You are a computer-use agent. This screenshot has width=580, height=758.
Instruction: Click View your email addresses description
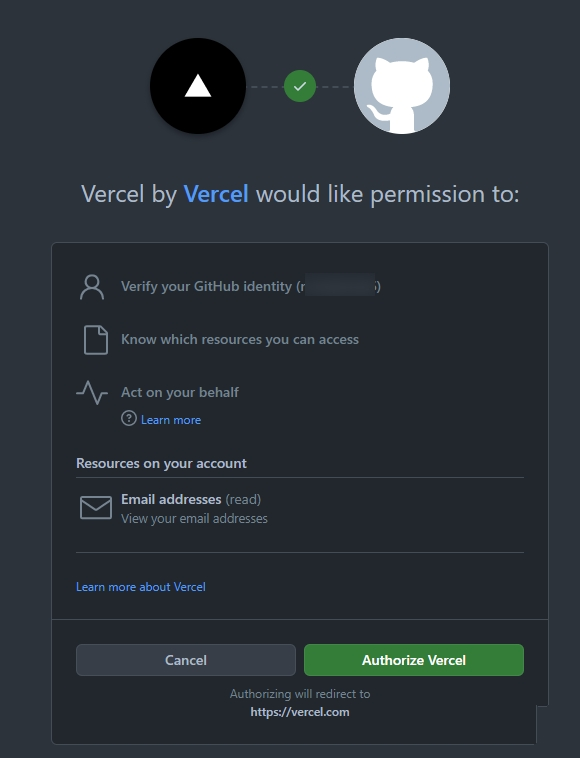(194, 518)
